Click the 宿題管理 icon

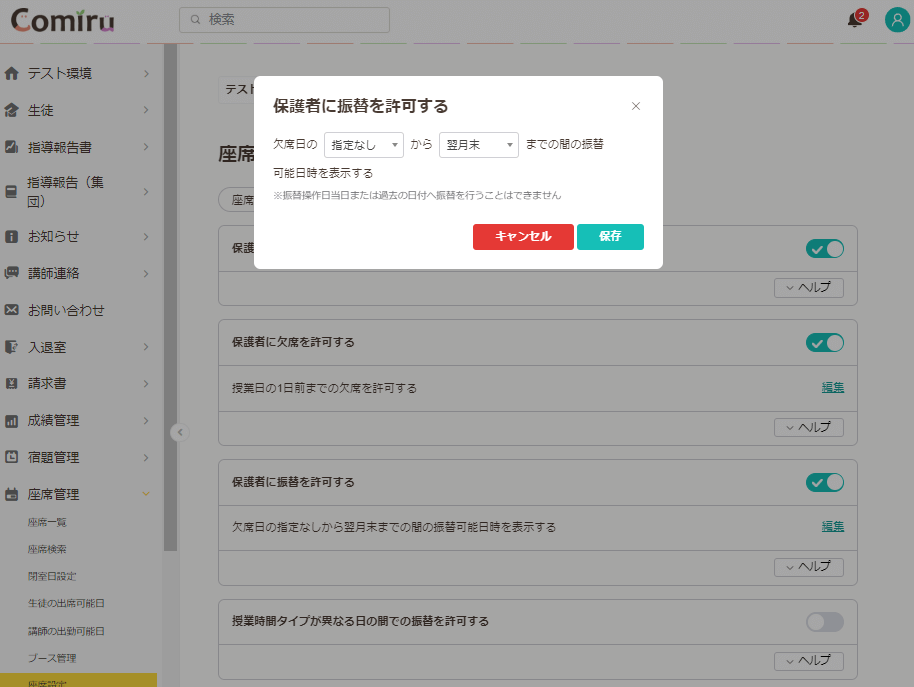11,457
